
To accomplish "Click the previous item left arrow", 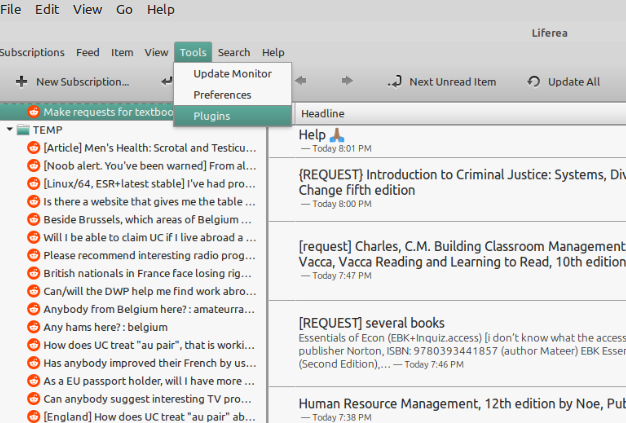I will [x=300, y=81].
